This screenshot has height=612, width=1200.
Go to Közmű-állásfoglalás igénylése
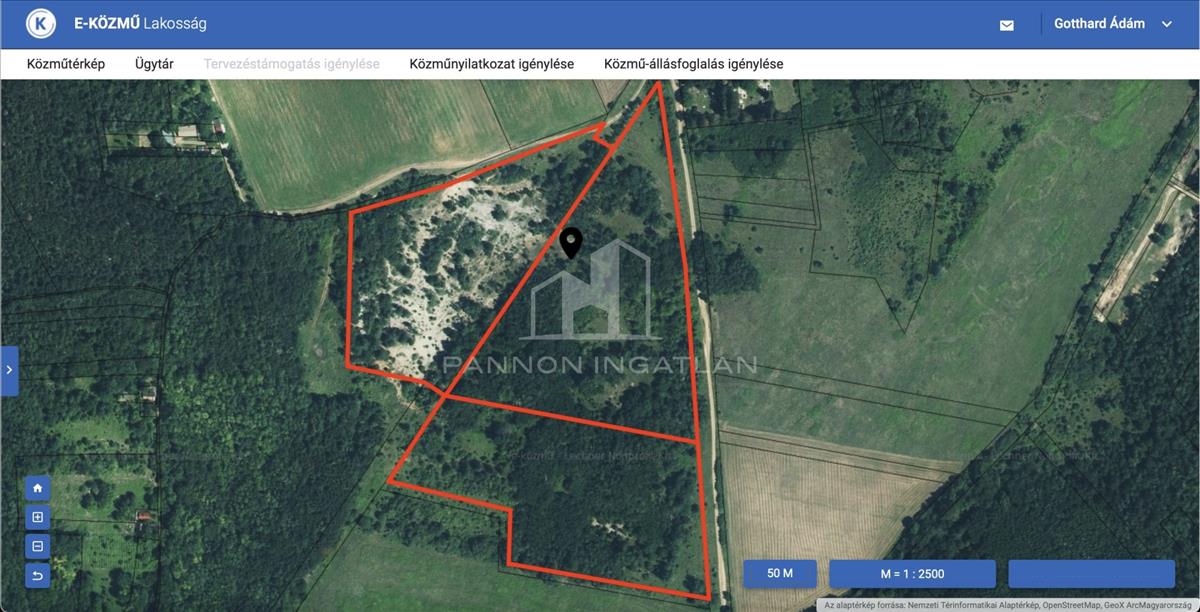693,64
